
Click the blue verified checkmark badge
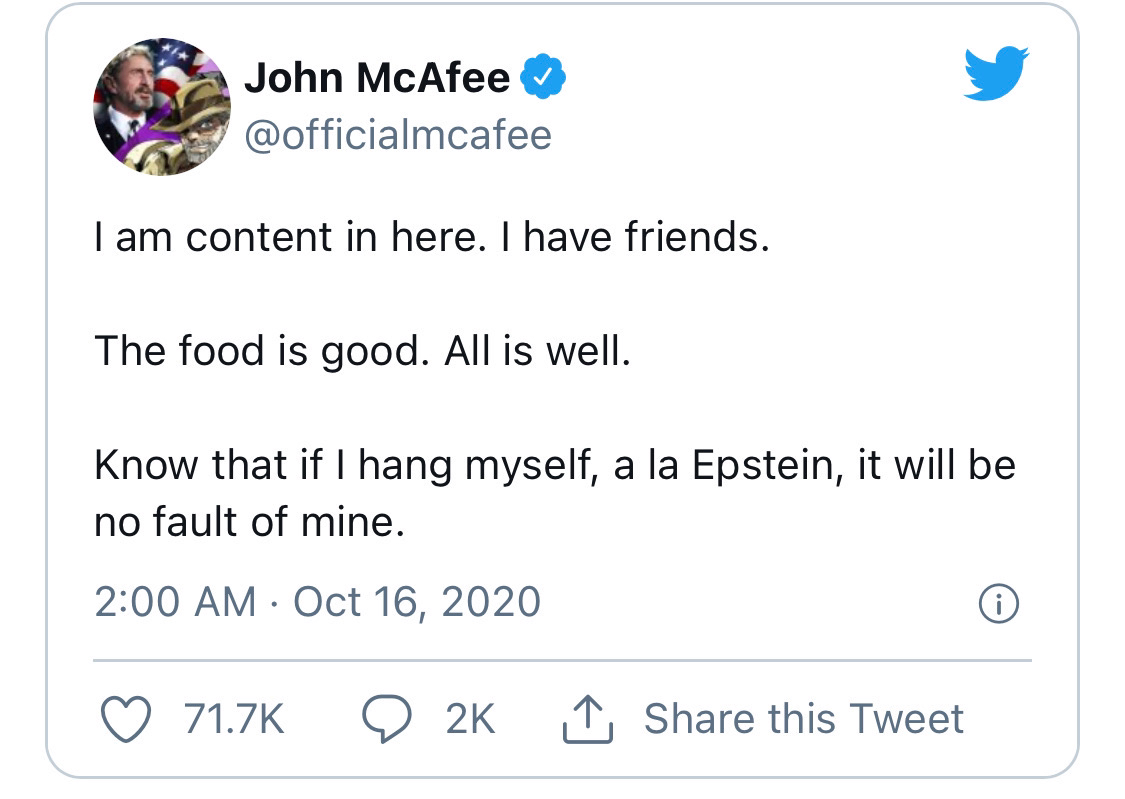coord(542,76)
